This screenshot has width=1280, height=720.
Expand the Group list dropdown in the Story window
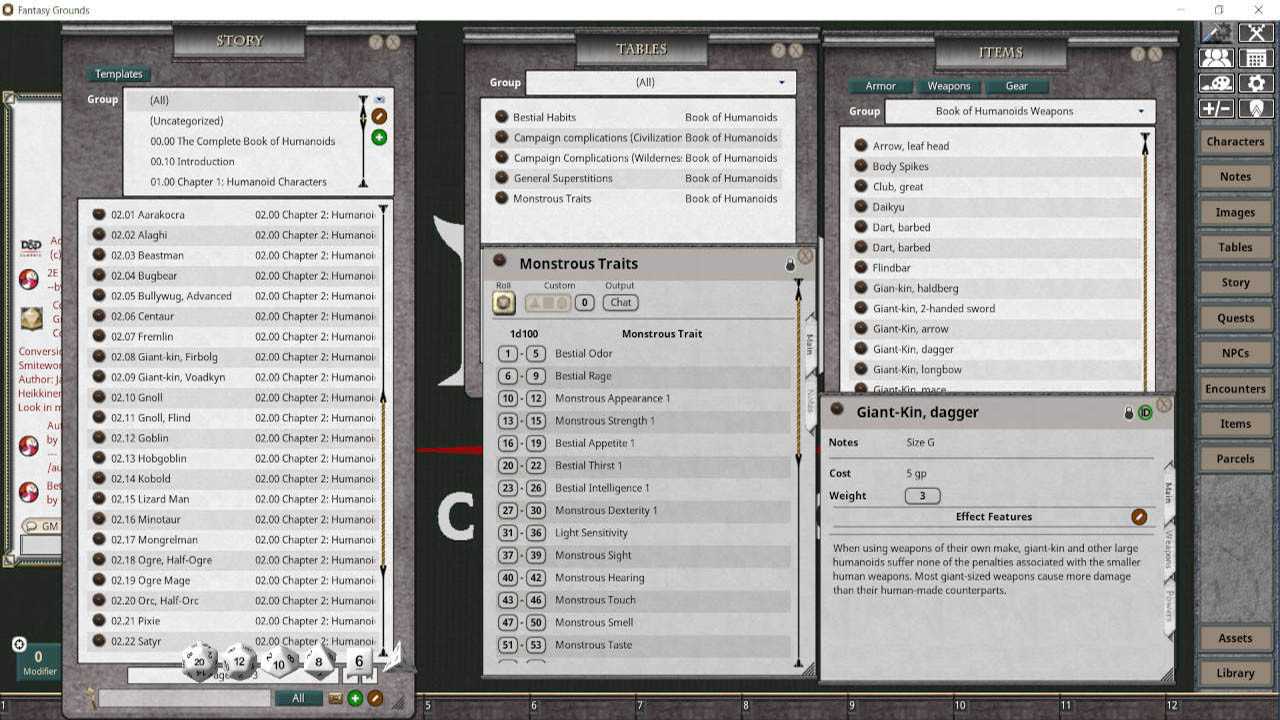[x=379, y=99]
